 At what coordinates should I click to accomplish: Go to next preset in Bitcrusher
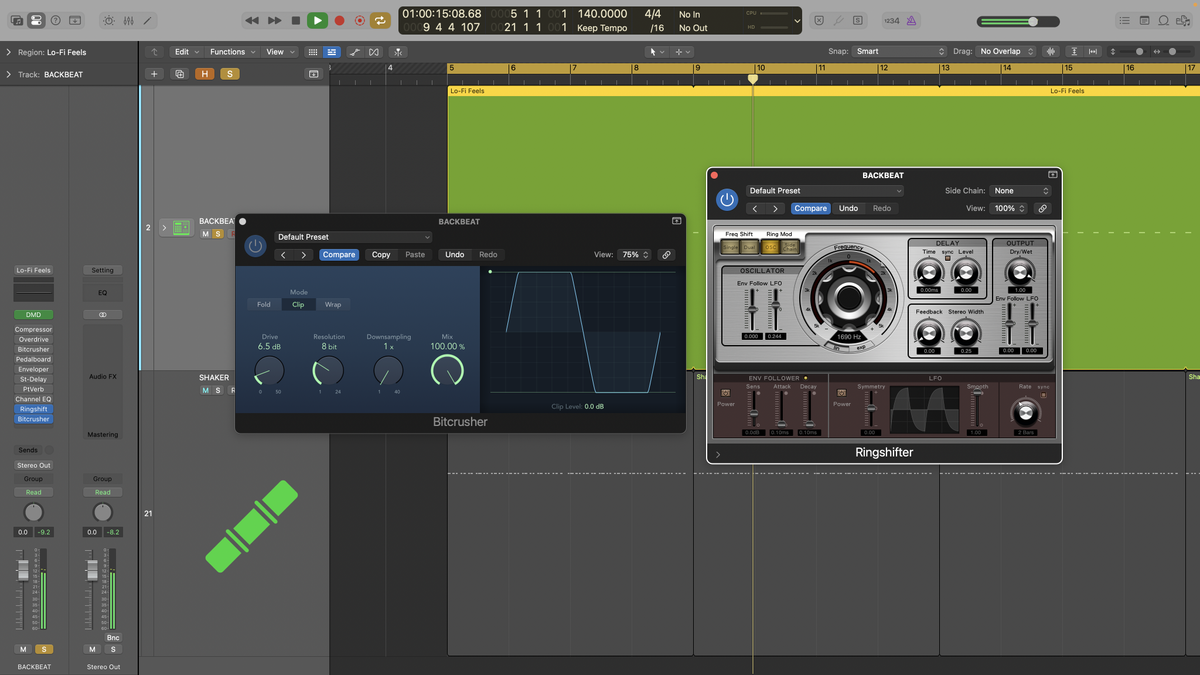[304, 255]
